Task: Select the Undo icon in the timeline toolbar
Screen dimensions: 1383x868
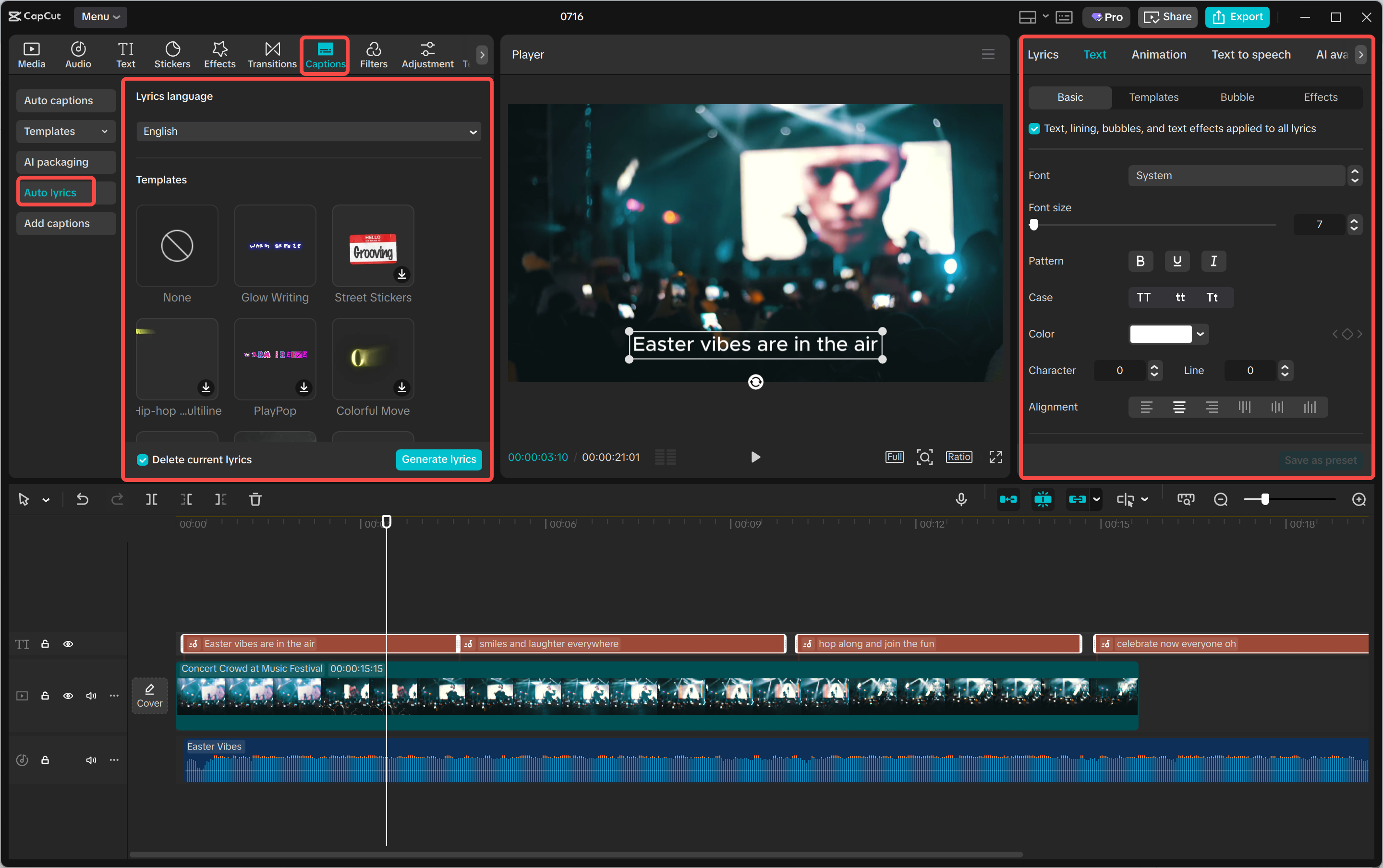Action: (x=82, y=499)
